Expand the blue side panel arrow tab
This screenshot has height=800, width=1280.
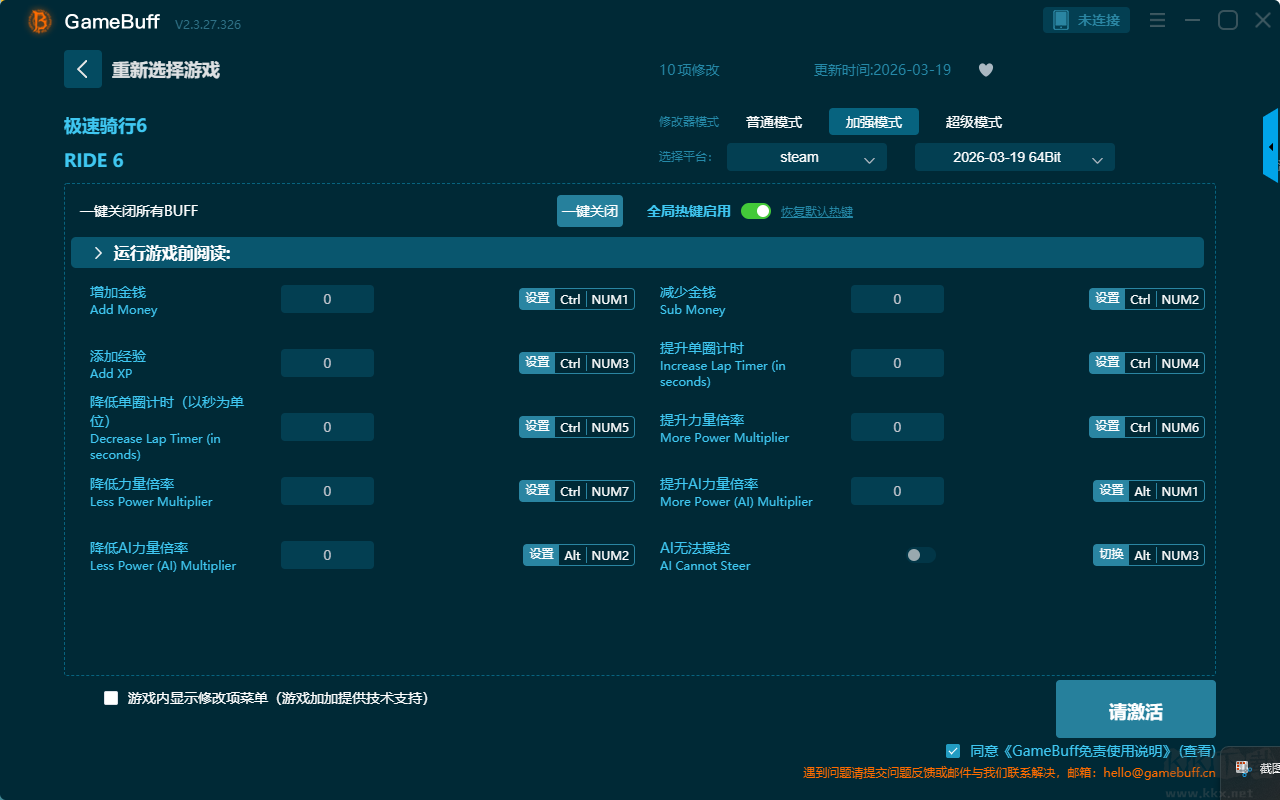pyautogui.click(x=1271, y=146)
